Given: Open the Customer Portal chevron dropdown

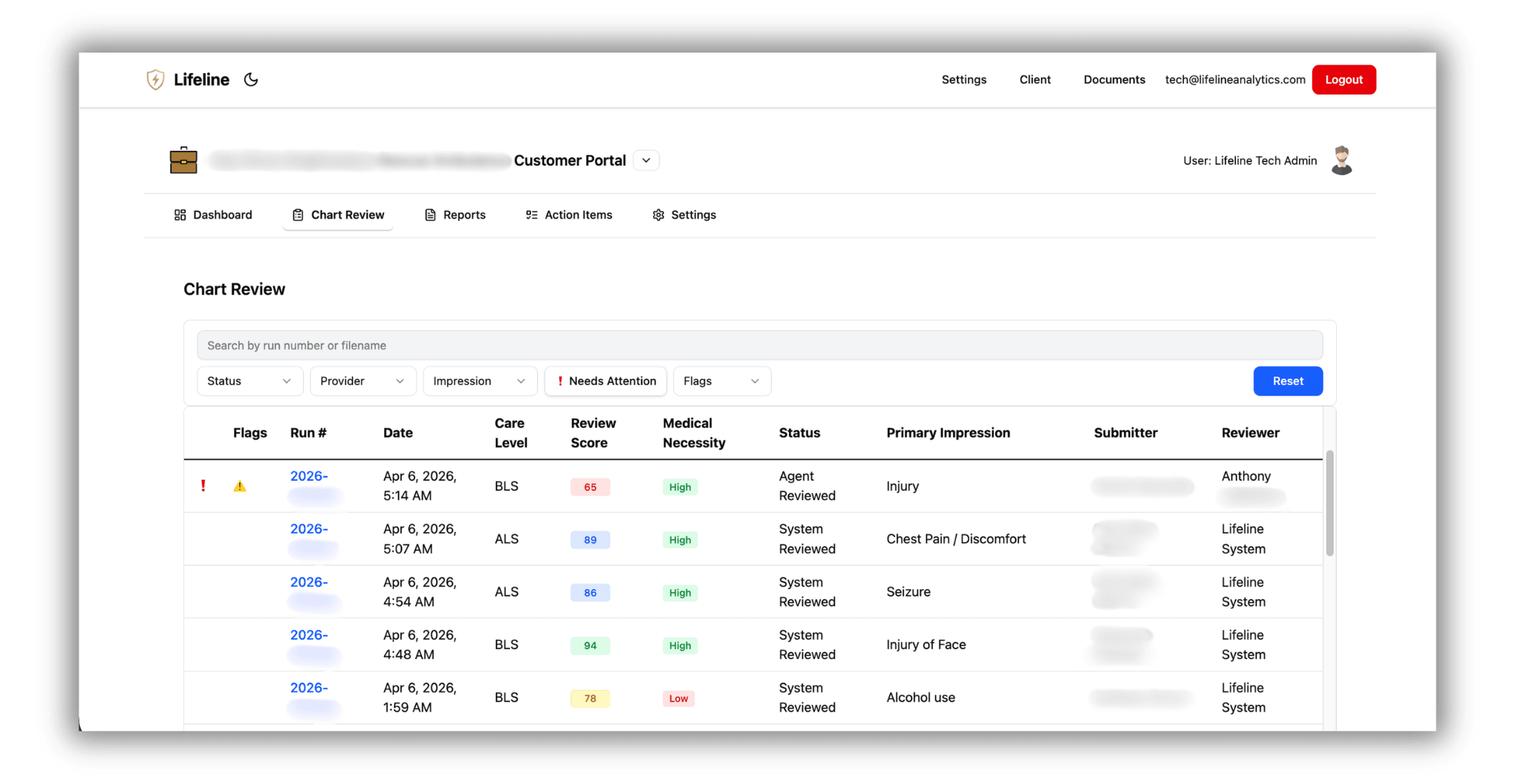Looking at the screenshot, I should point(645,160).
